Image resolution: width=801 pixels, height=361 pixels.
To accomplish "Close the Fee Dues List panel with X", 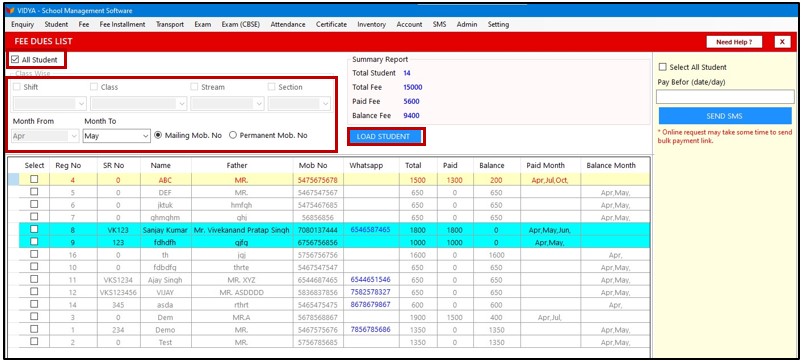I will point(782,42).
